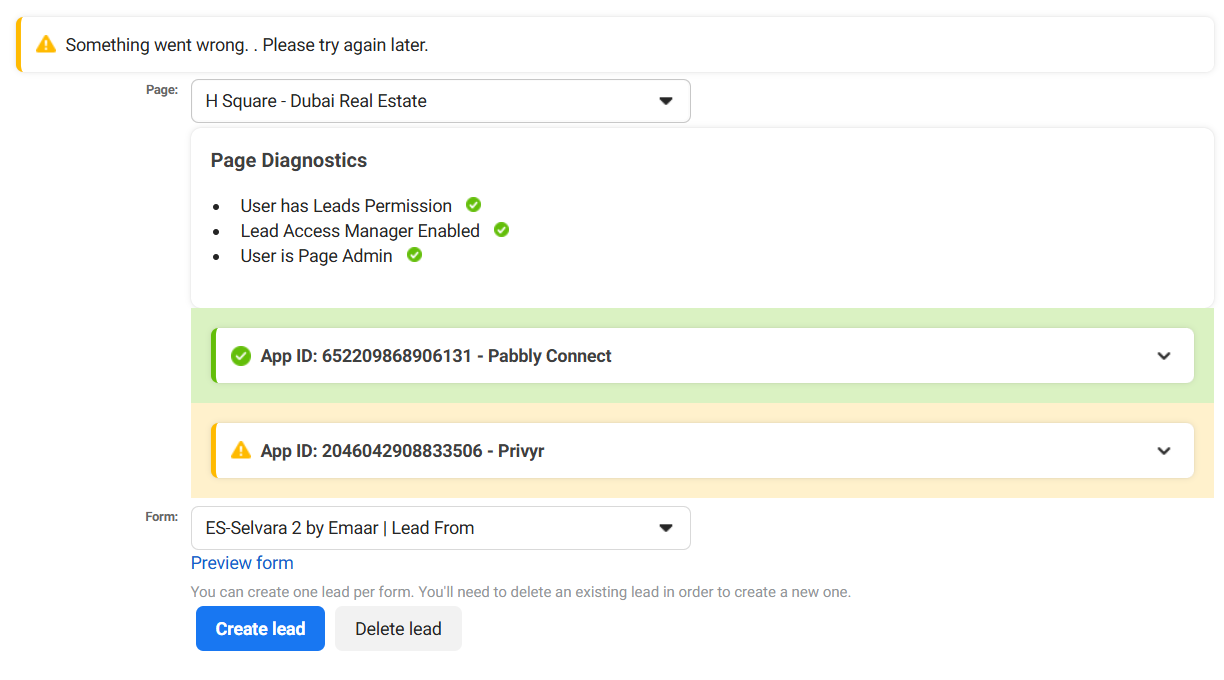1224x680 pixels.
Task: Click the 'App ID: 652209868906131 - Pabbly Connect' text
Action: pyautogui.click(x=436, y=356)
